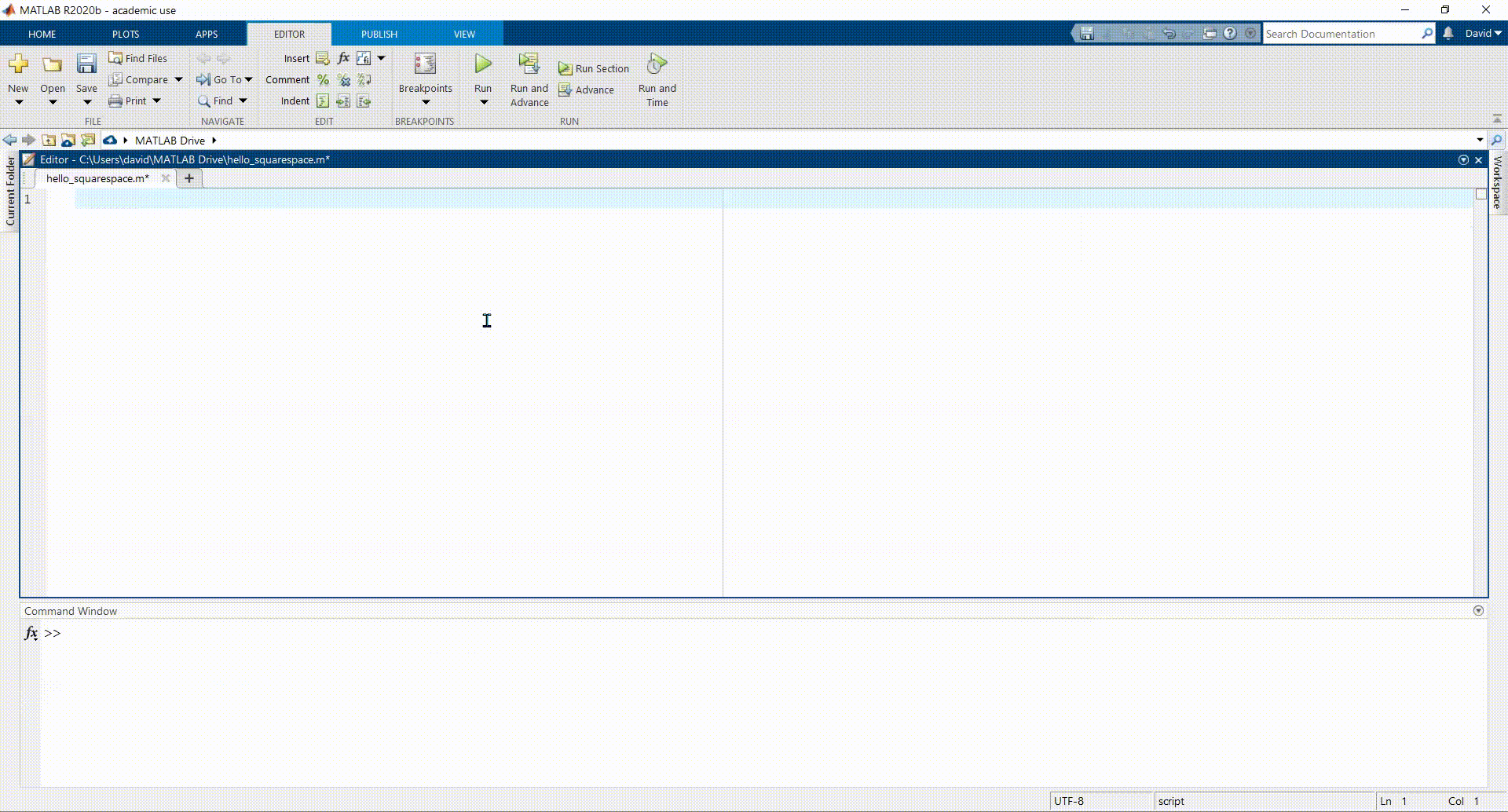This screenshot has width=1508, height=812.
Task: Open the Breakpoints dropdown arrow
Action: [x=426, y=102]
